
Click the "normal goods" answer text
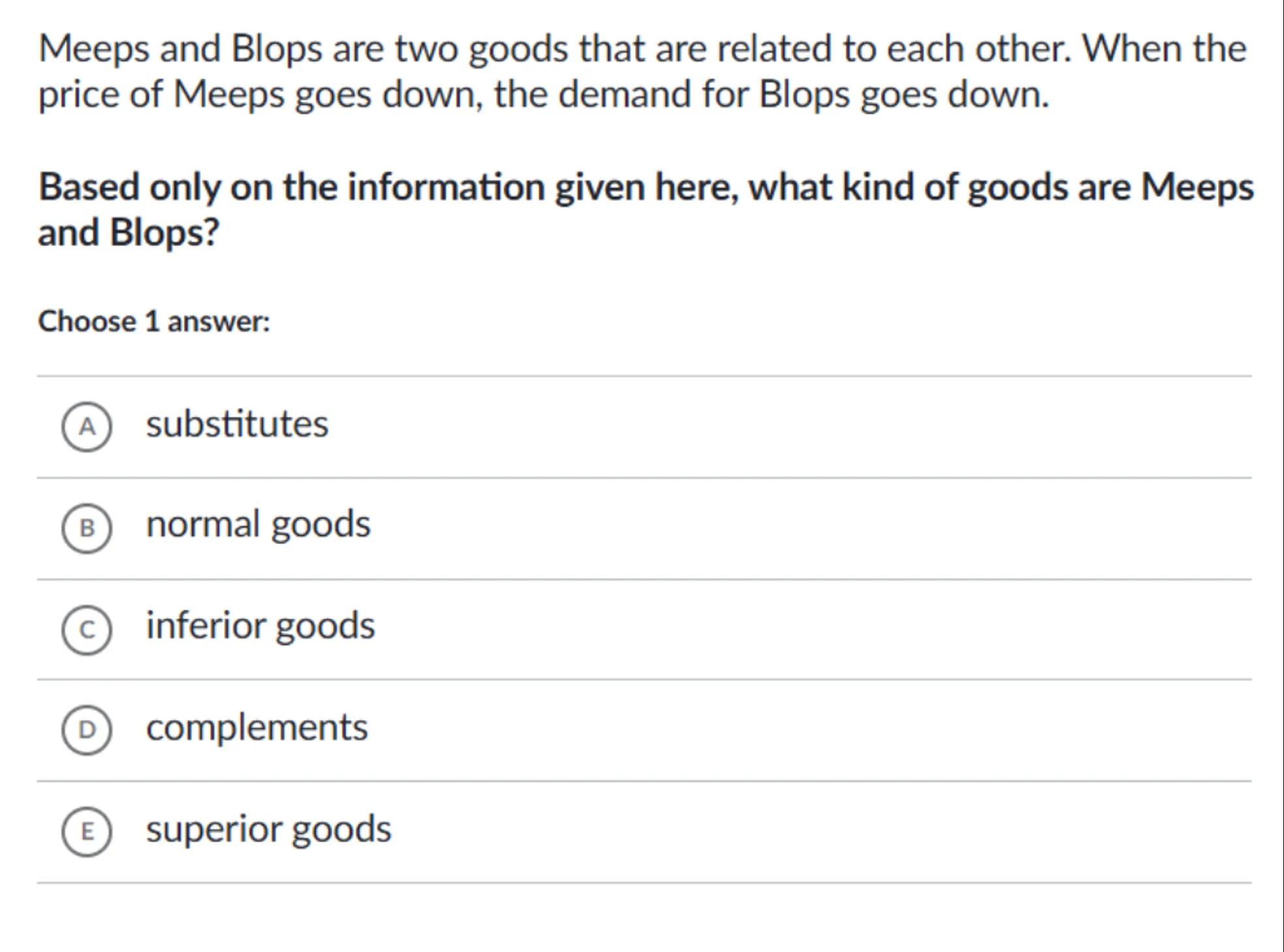click(258, 525)
